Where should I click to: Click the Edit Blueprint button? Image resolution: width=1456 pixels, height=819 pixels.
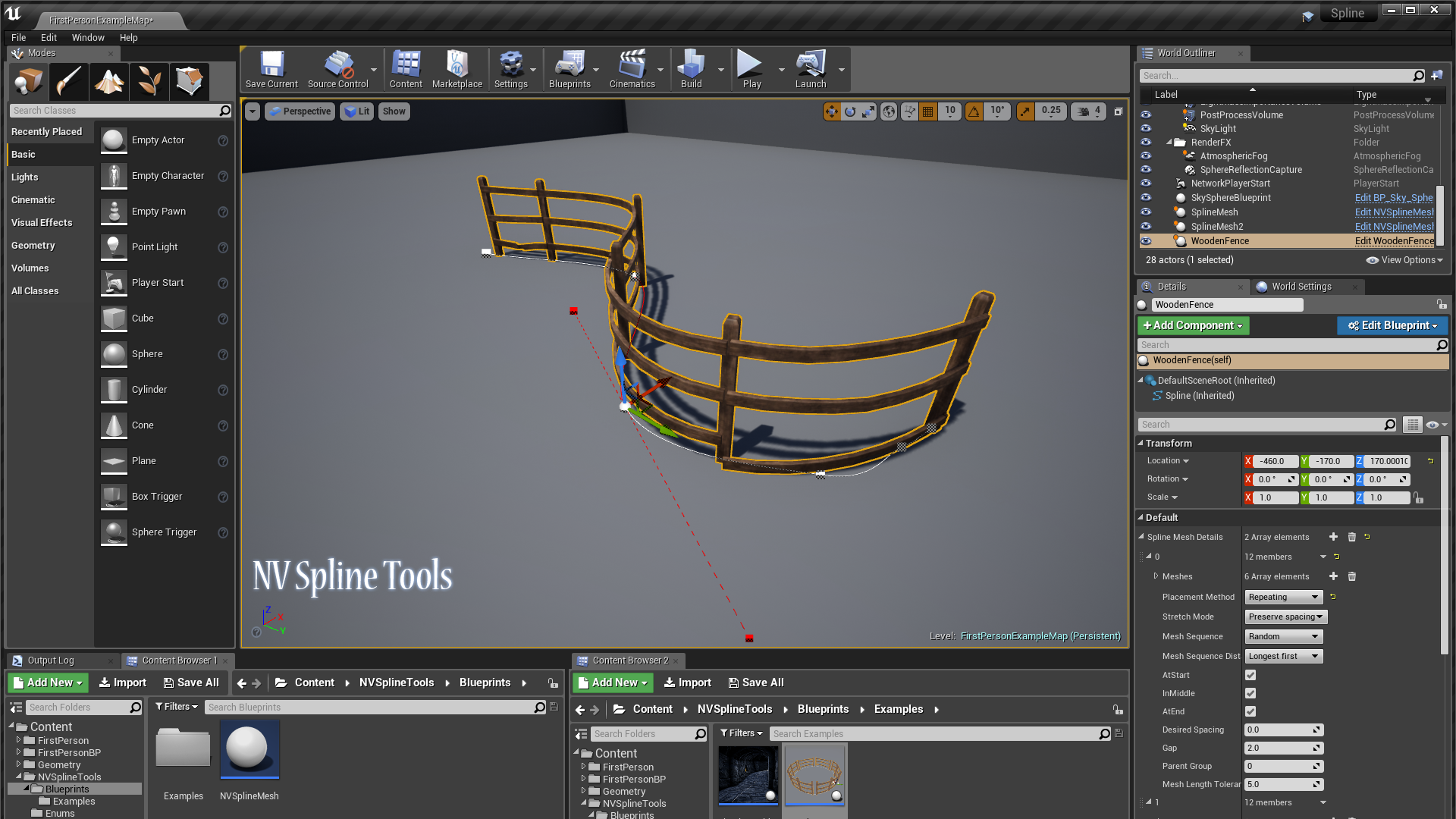click(x=1392, y=325)
